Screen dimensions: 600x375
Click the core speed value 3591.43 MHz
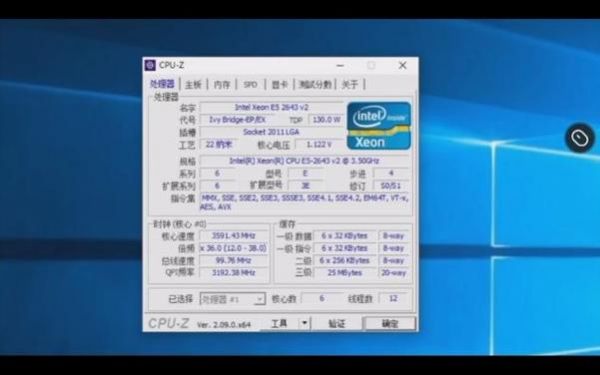(233, 236)
